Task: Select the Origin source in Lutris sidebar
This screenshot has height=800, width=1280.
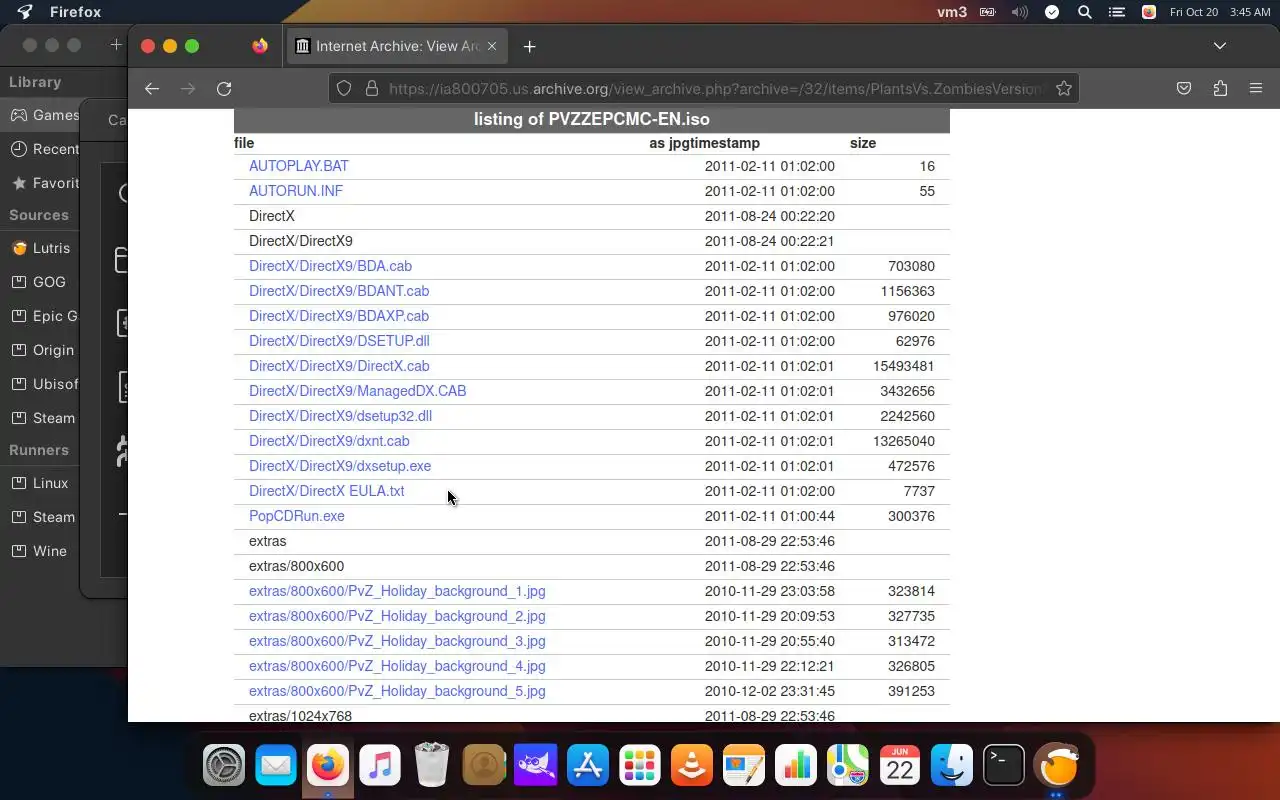Action: pos(40,350)
